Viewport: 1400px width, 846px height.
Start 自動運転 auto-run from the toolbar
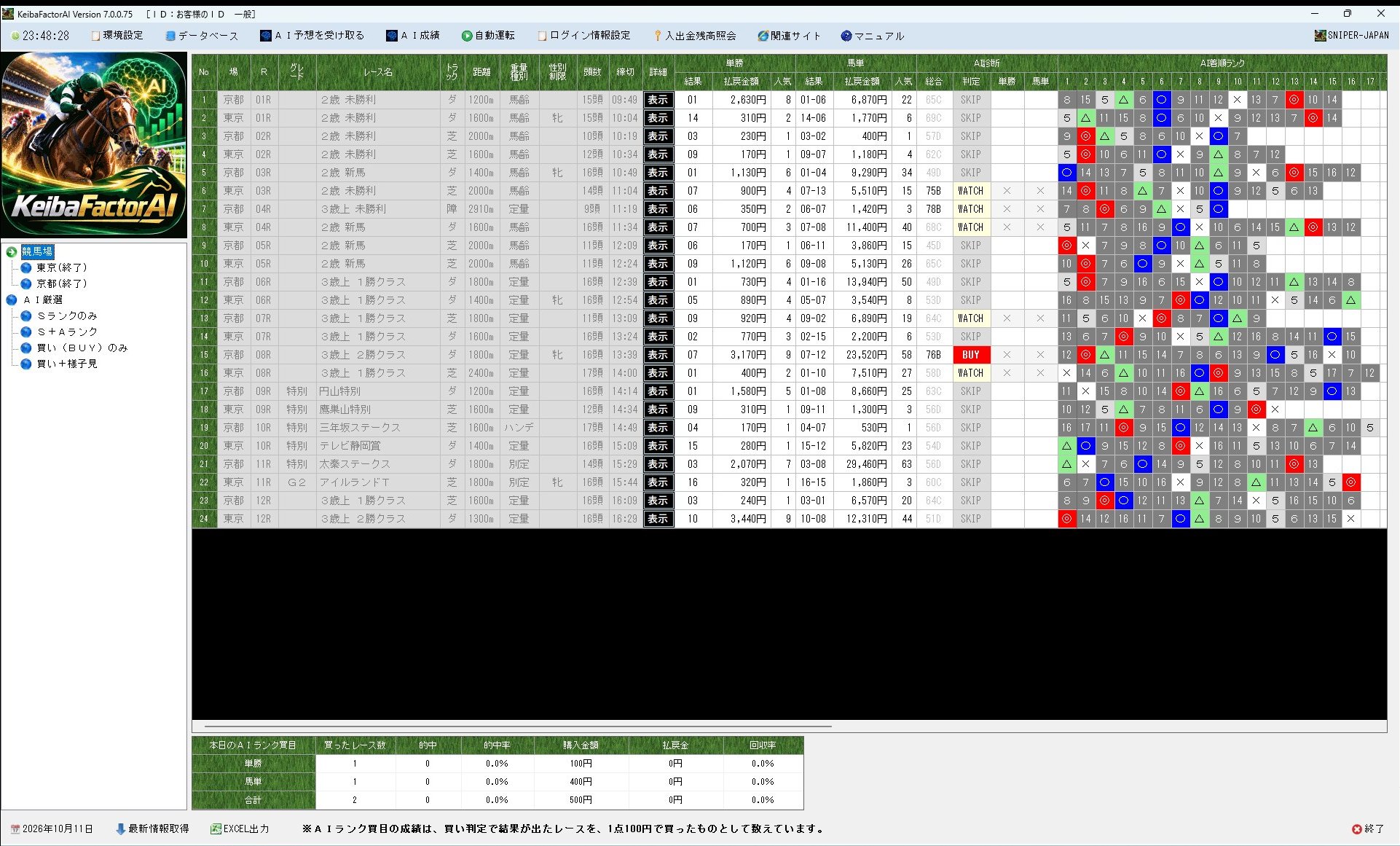pos(488,36)
